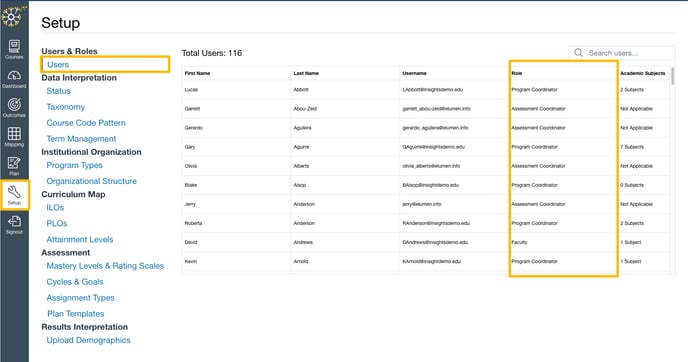
Task: Open Upload Demographics
Action: [x=88, y=340]
